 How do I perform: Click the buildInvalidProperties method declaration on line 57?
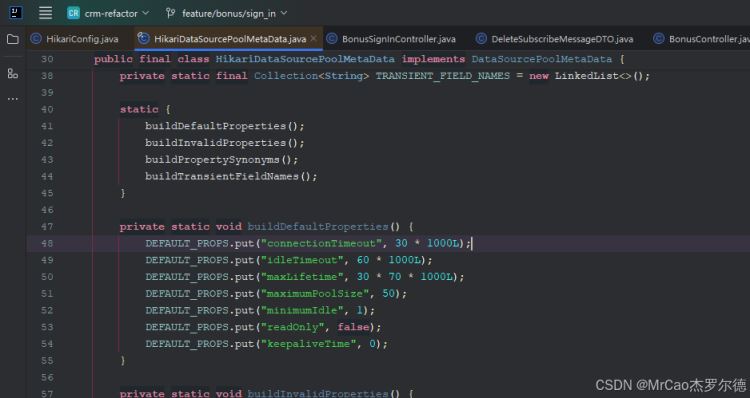[318, 393]
